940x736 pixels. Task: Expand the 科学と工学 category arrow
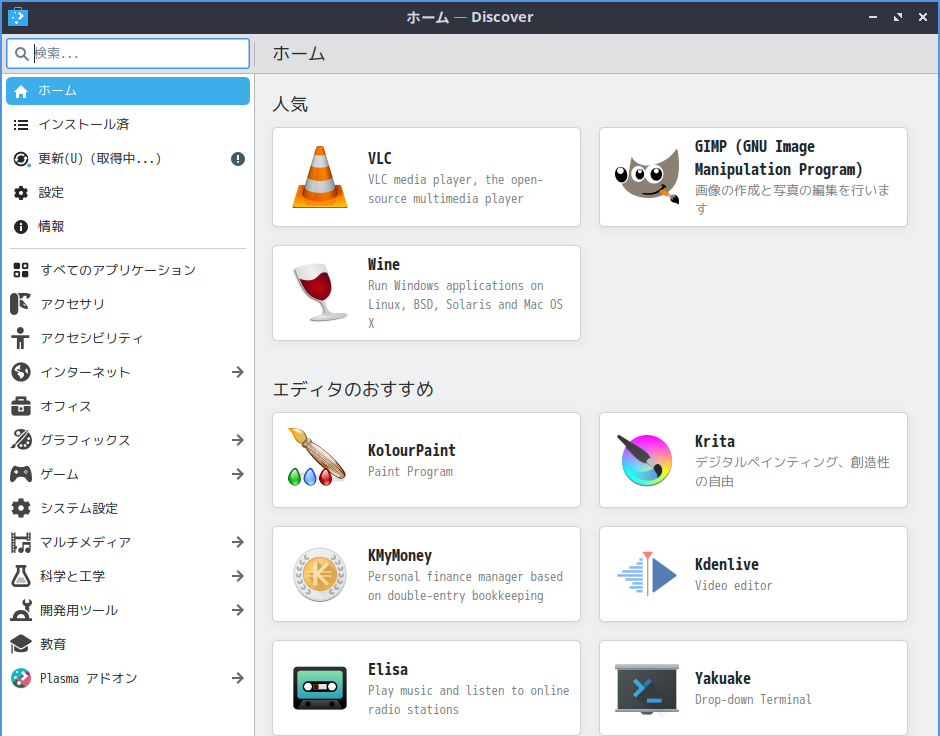238,576
